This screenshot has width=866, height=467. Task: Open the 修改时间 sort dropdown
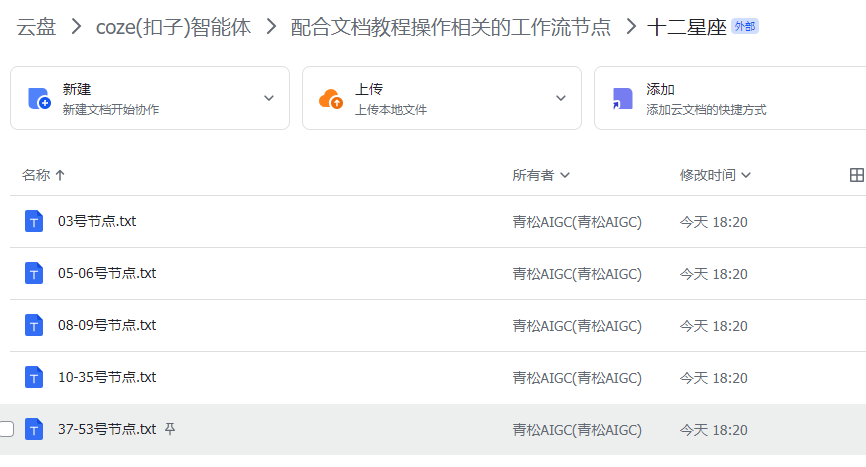pyautogui.click(x=715, y=175)
